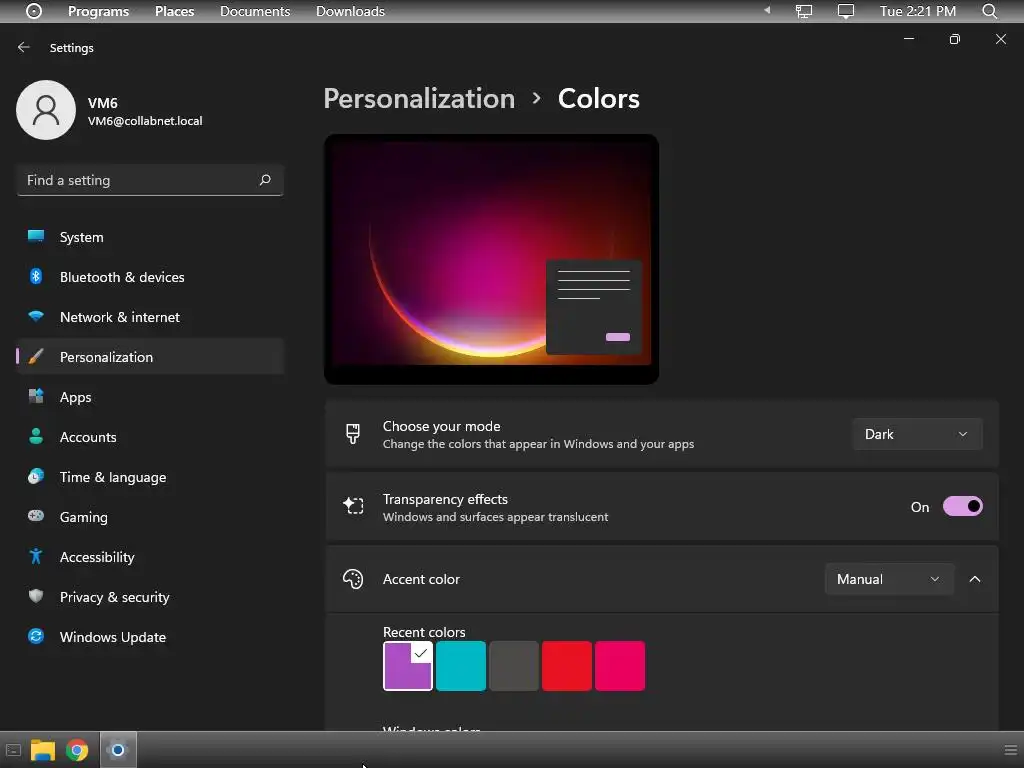Select the teal recent color swatch
This screenshot has height=768, width=1024.
(460, 665)
